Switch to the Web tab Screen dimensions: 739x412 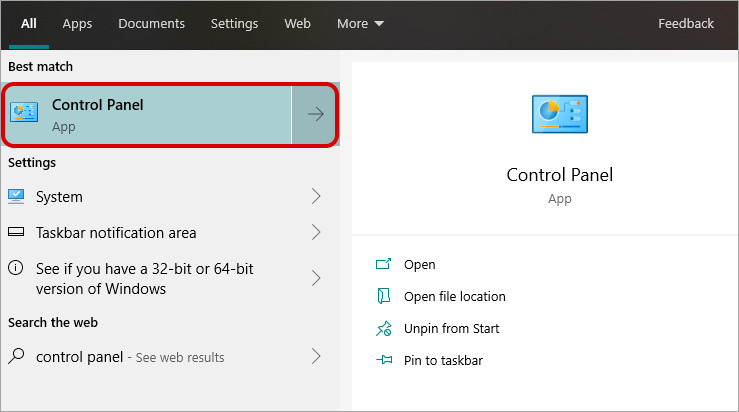tap(297, 24)
